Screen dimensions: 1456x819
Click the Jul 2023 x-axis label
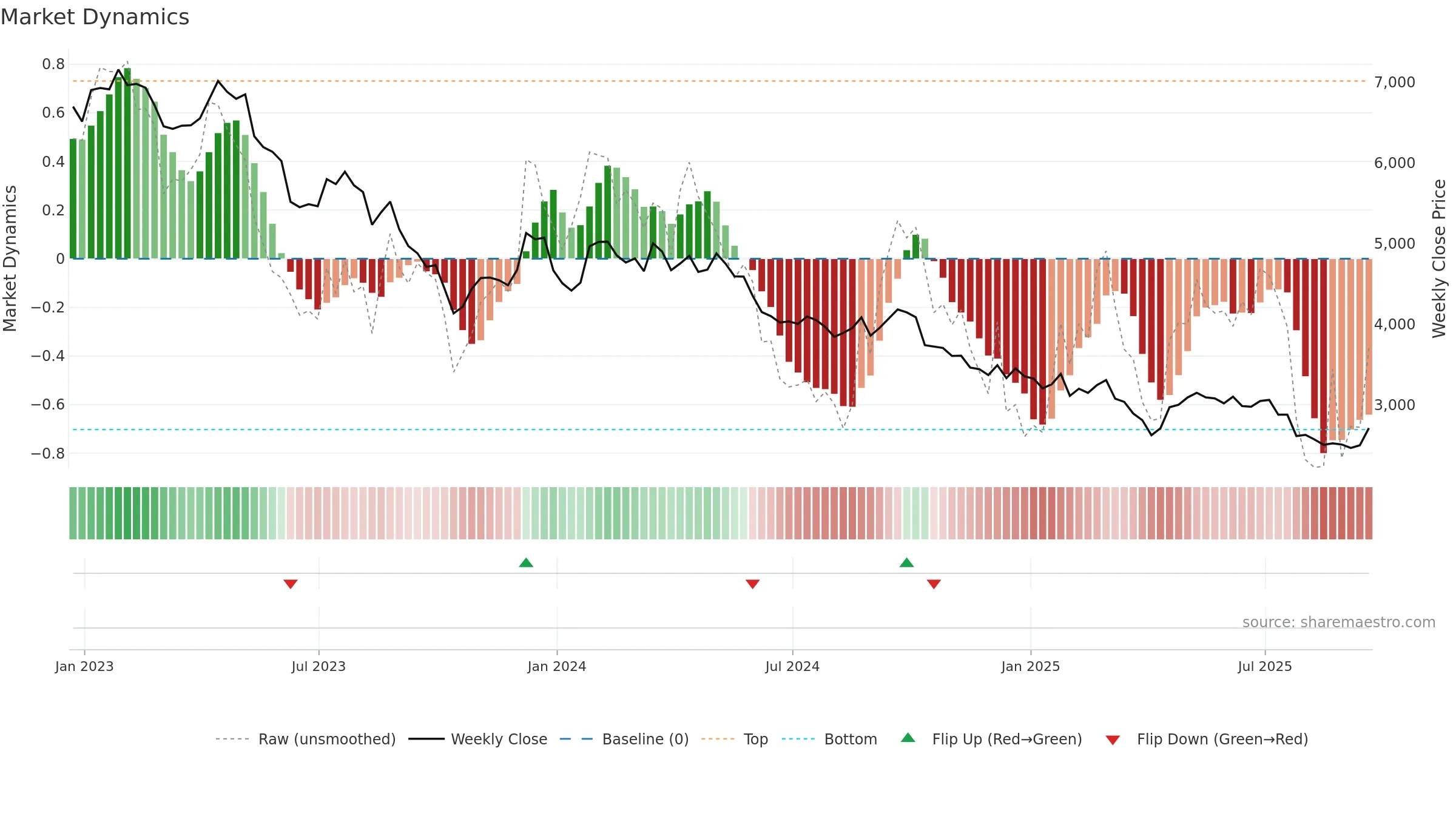(x=318, y=666)
